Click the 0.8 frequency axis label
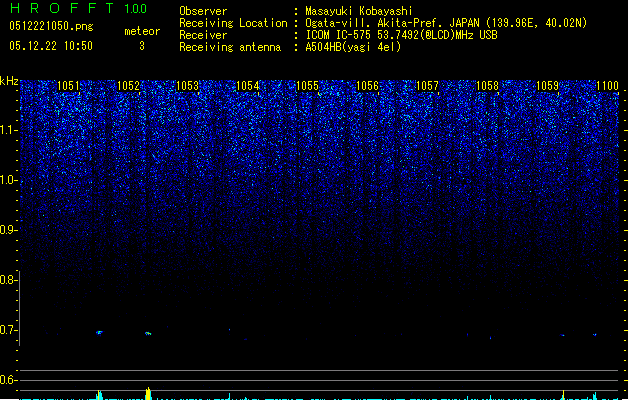 8,280
